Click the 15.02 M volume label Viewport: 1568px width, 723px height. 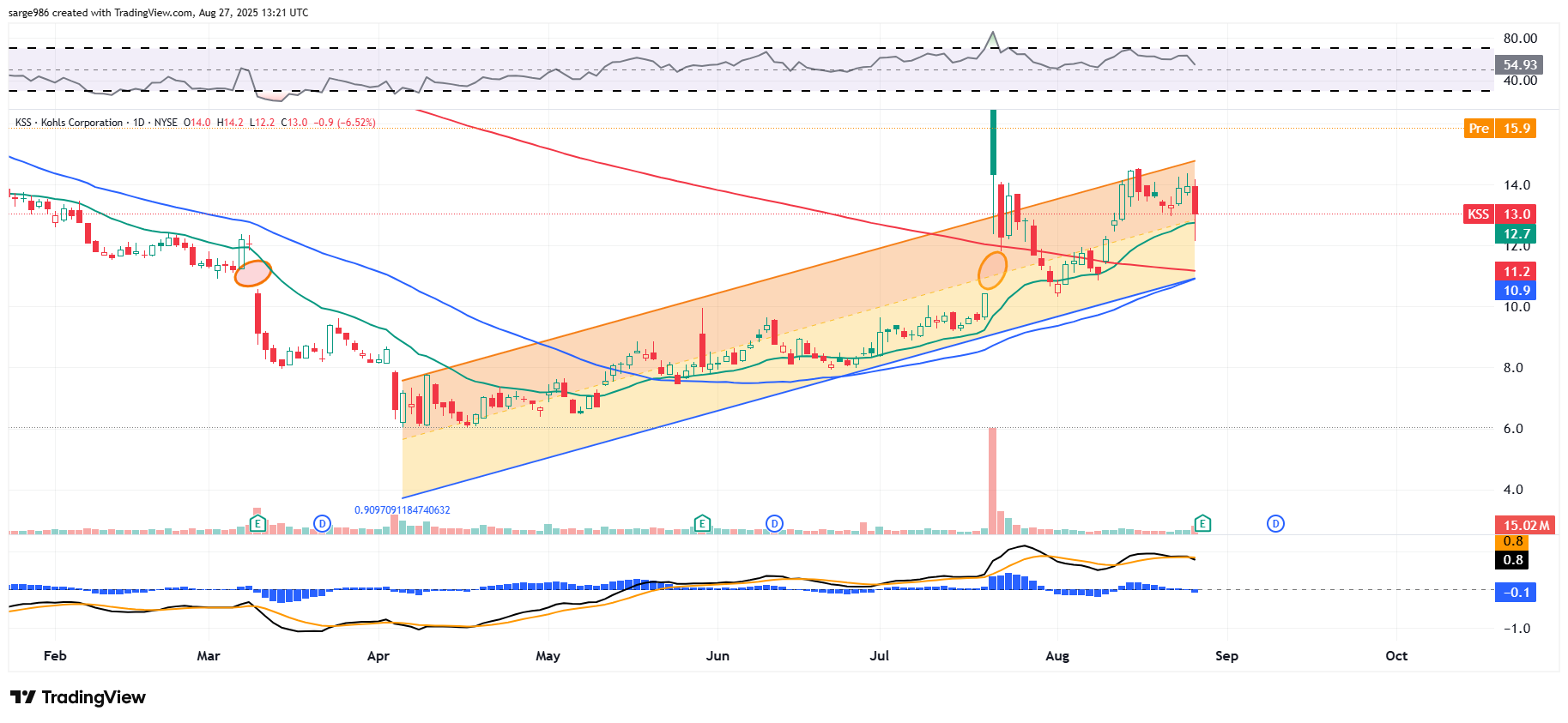coord(1525,525)
